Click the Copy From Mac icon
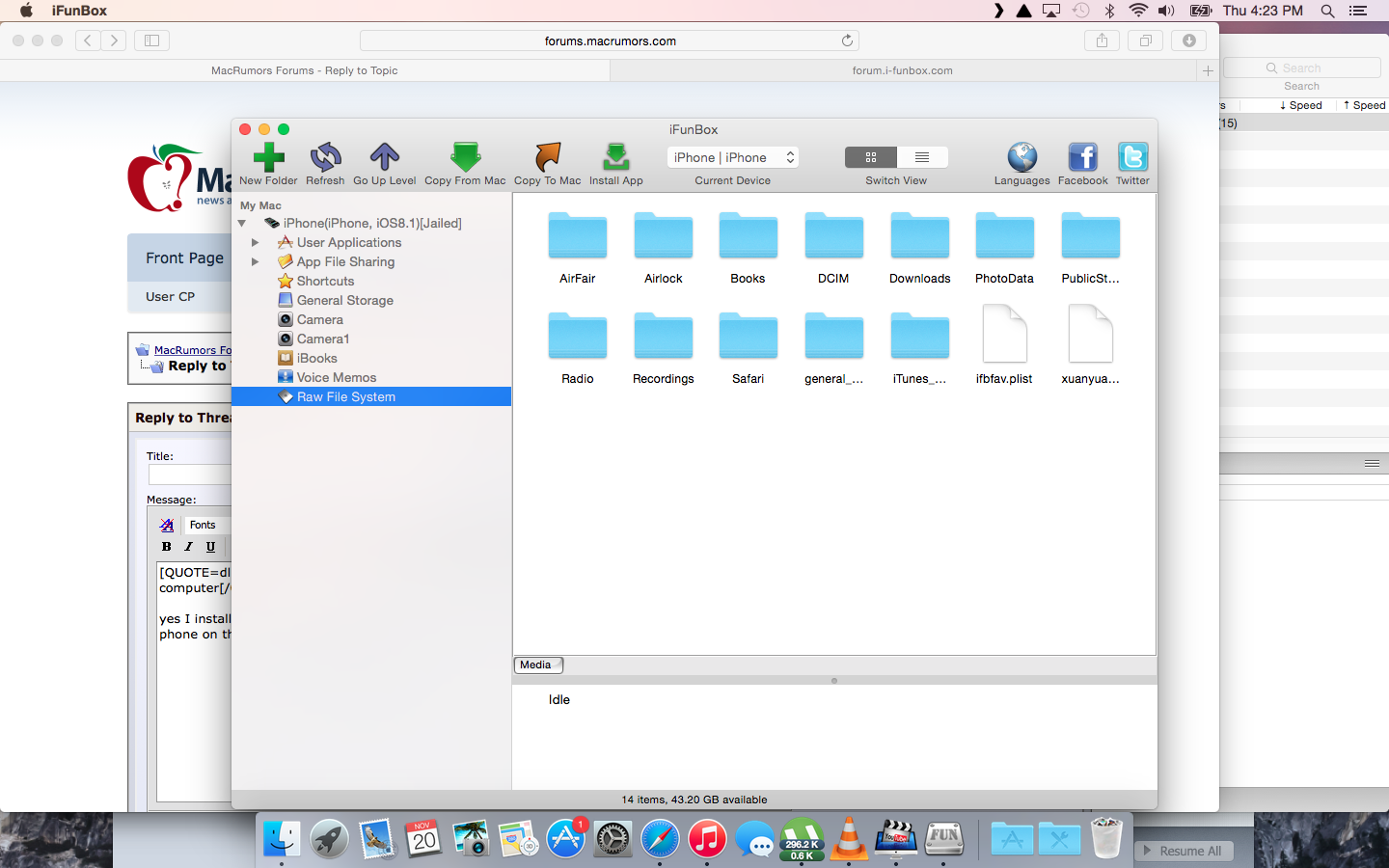The image size is (1389, 868). click(x=465, y=157)
